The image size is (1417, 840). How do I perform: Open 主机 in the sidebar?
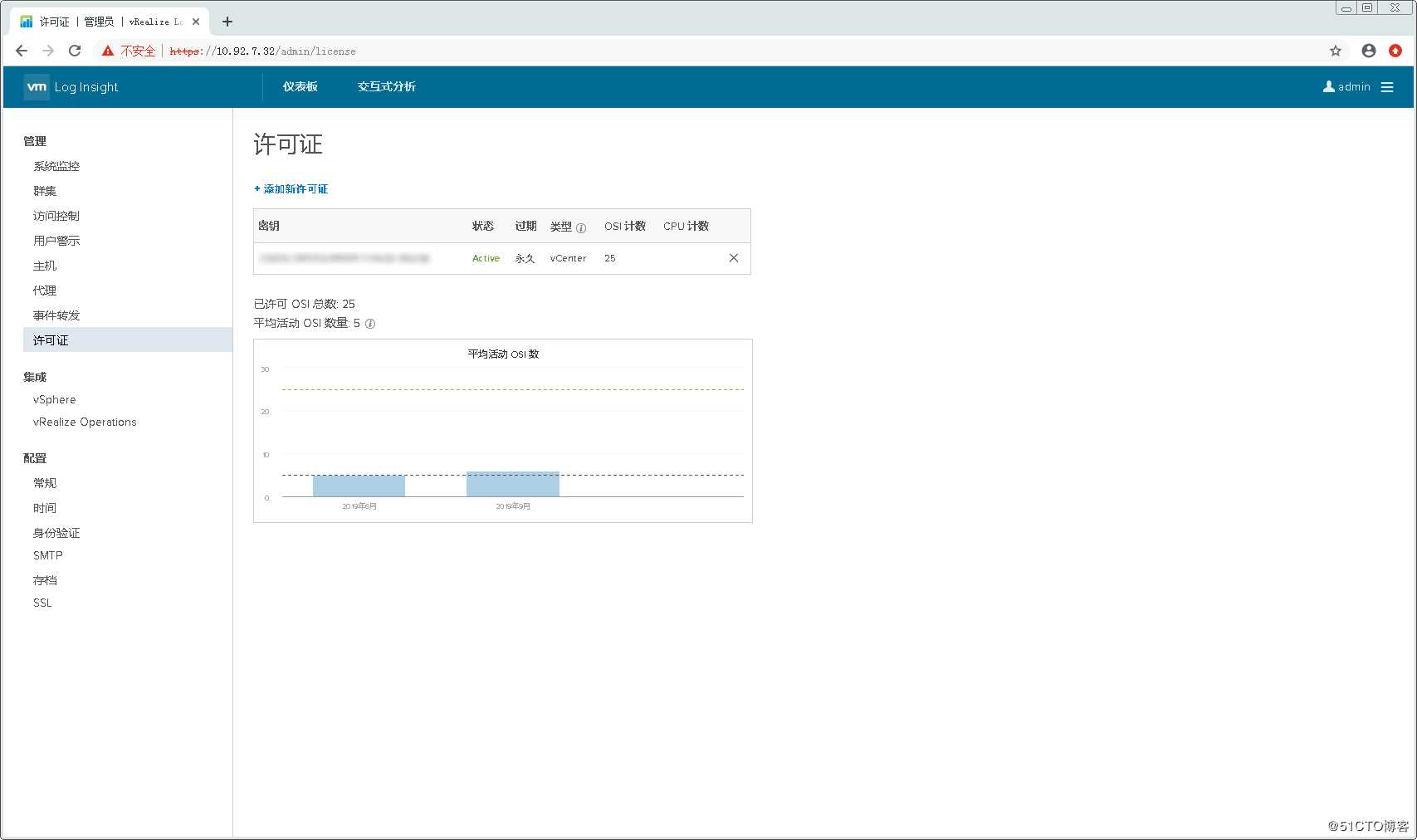pos(45,266)
